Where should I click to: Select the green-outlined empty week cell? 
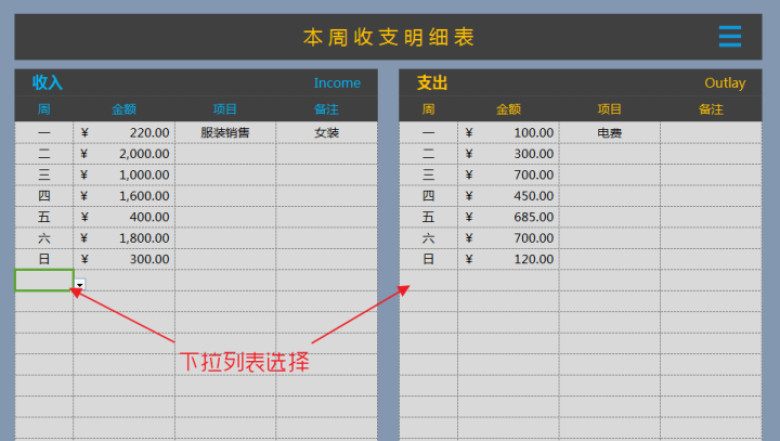(x=44, y=280)
